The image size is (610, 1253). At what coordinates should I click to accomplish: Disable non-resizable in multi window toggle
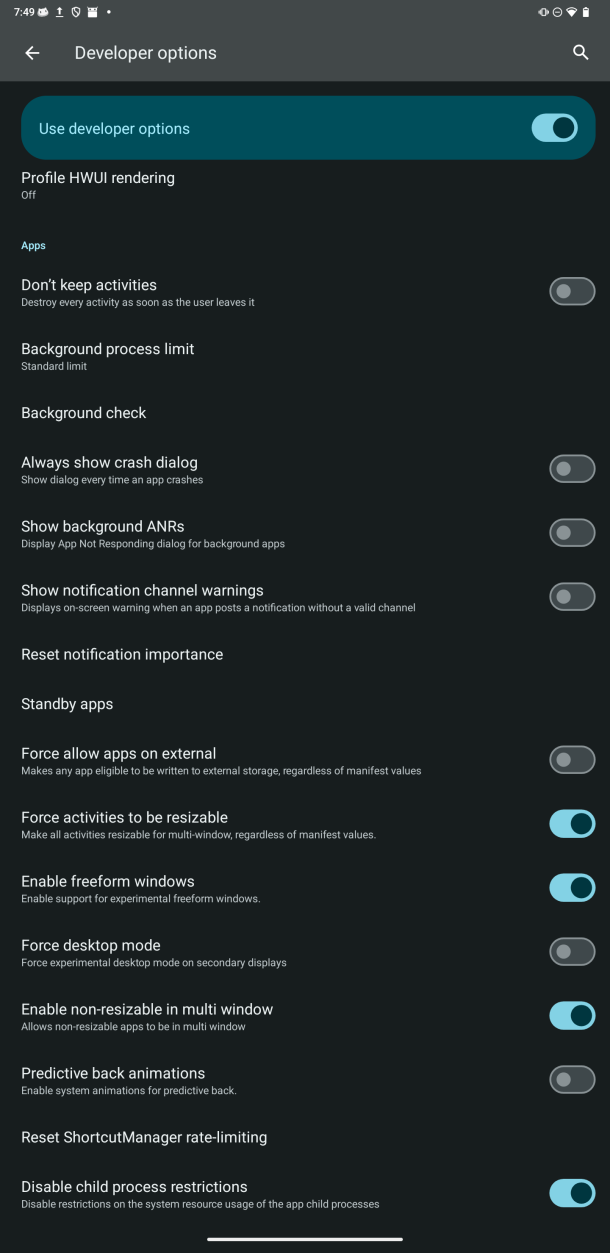coord(572,1016)
